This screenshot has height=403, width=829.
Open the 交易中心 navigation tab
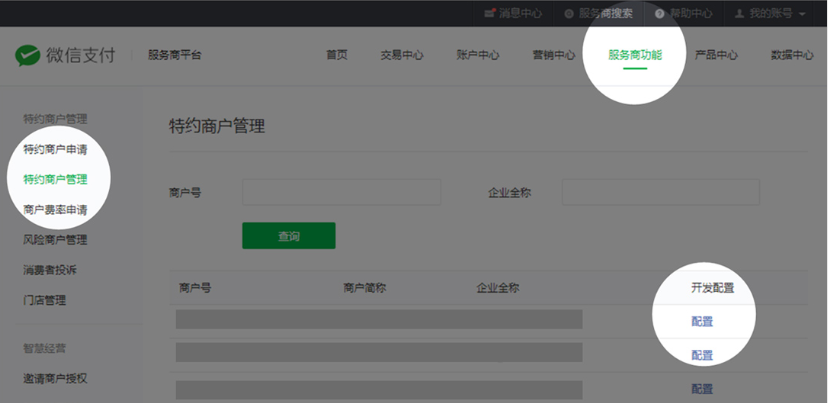[402, 56]
